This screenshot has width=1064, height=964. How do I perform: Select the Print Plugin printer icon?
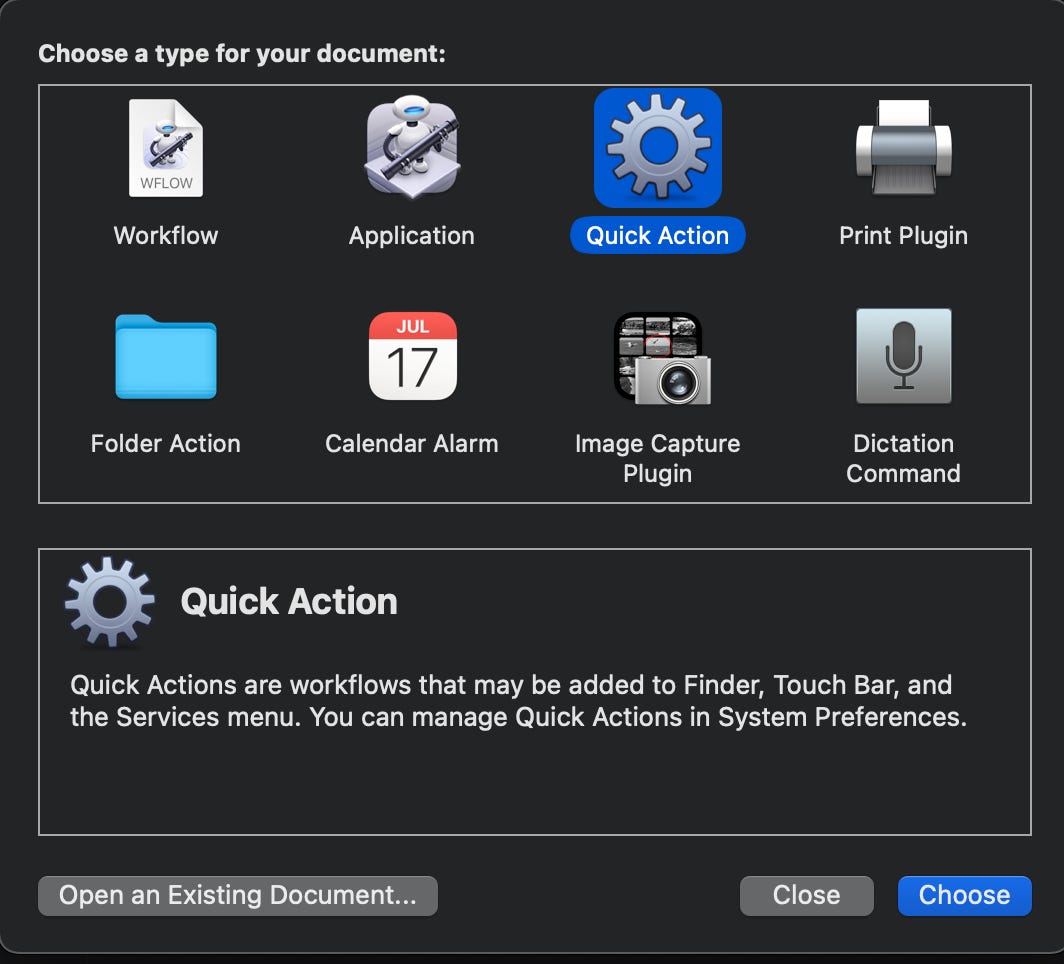click(x=903, y=147)
